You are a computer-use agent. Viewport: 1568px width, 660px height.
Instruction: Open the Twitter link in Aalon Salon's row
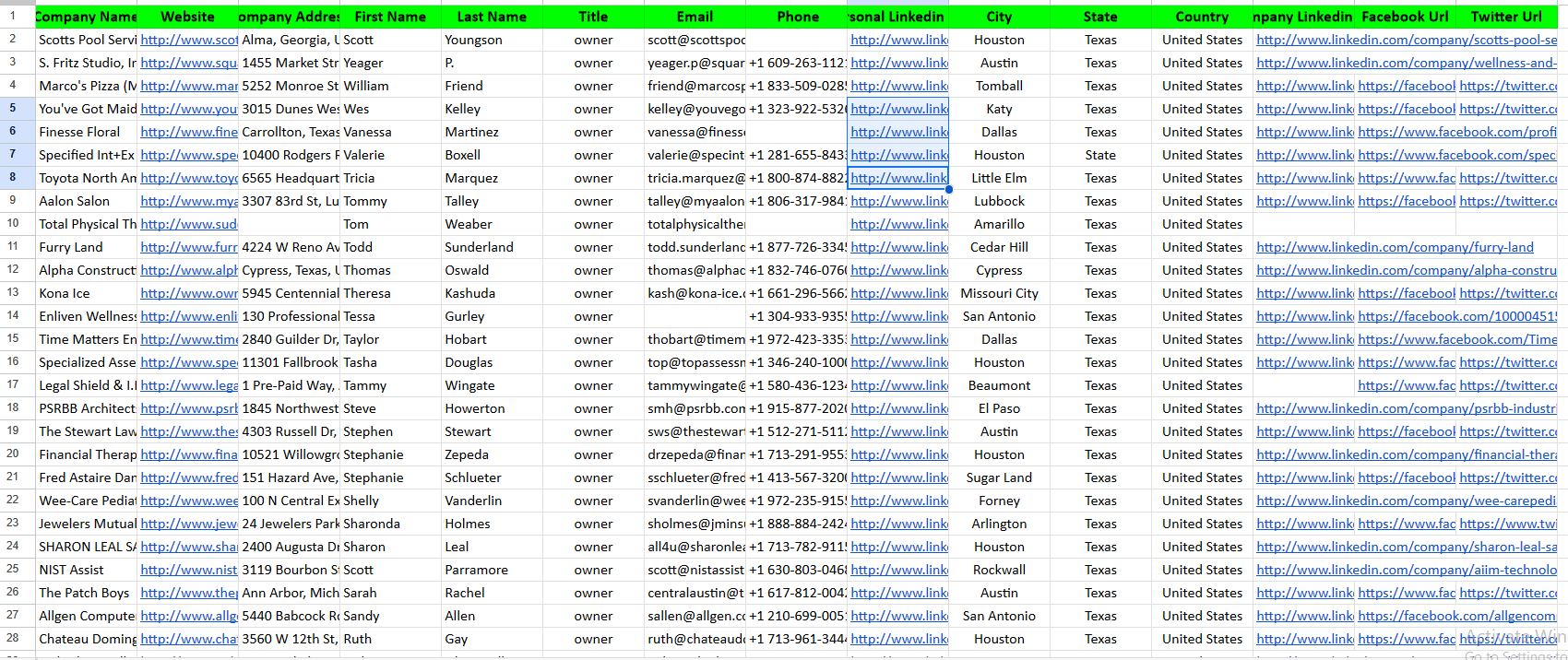(x=1508, y=201)
